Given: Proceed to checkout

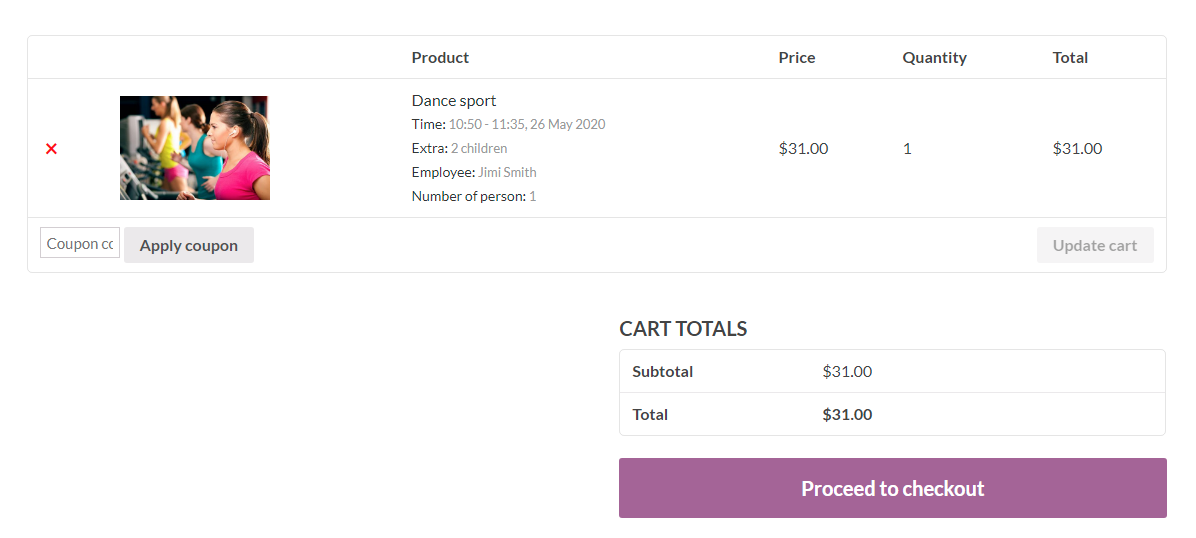Looking at the screenshot, I should (892, 488).
